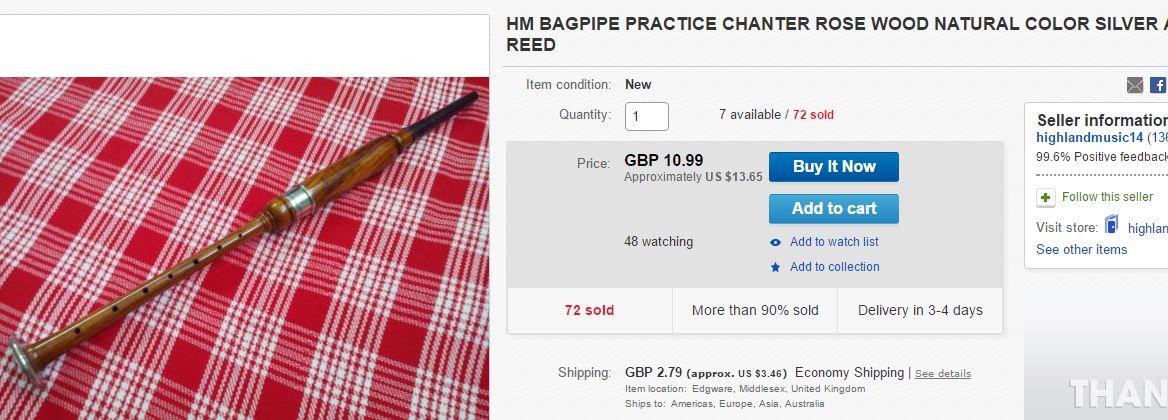Click the eye icon beside watch list
Image resolution: width=1168 pixels, height=420 pixels.
click(x=775, y=242)
